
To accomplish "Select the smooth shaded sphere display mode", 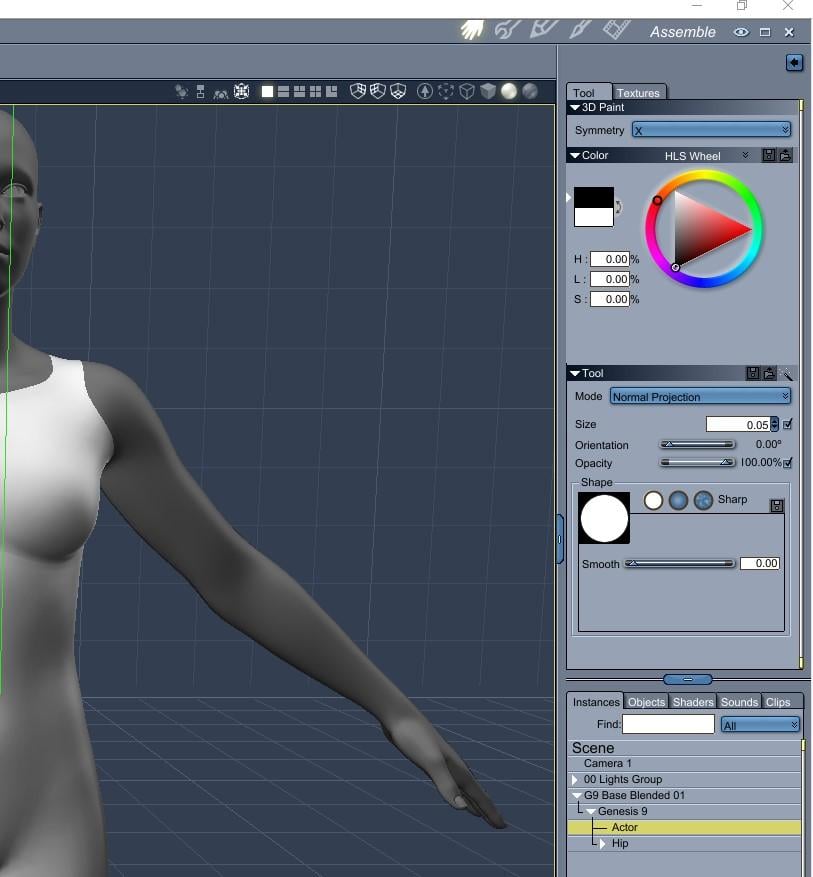I will point(509,91).
